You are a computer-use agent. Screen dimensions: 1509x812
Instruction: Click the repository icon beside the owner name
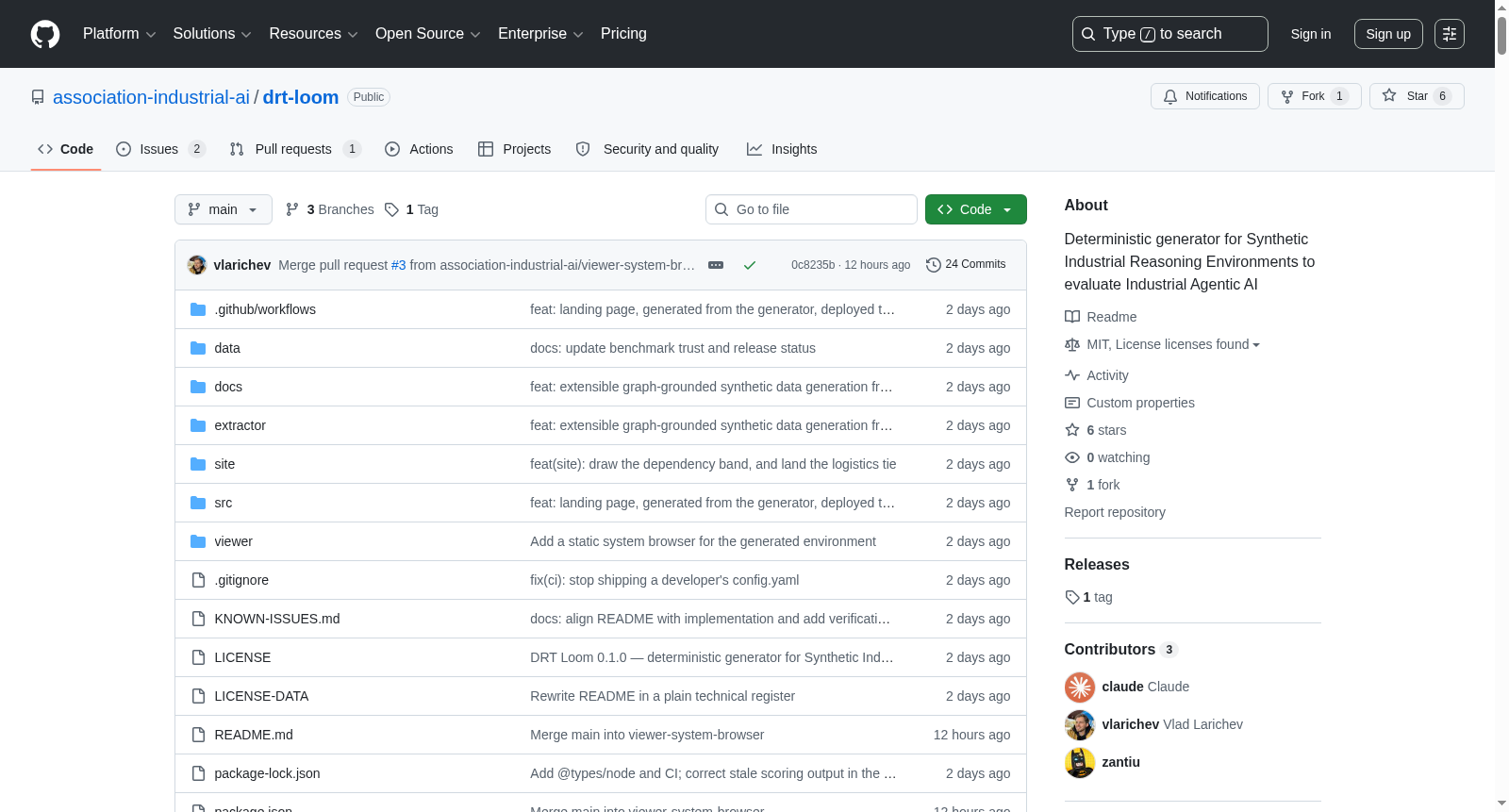tap(38, 97)
